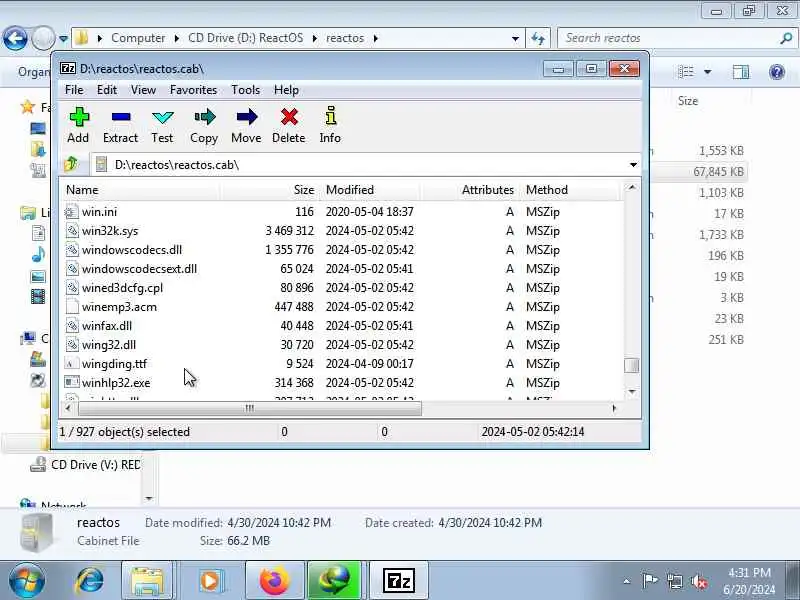Click the horizontal scroll left arrow
The image size is (800, 600).
68,408
